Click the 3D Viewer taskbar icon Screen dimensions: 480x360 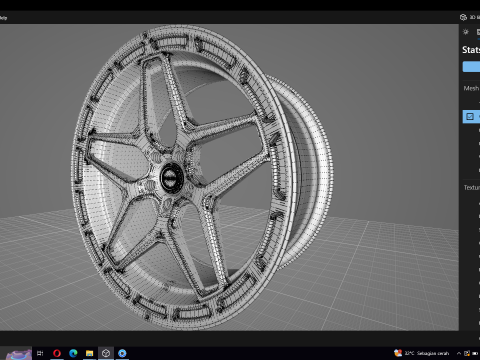(106, 353)
